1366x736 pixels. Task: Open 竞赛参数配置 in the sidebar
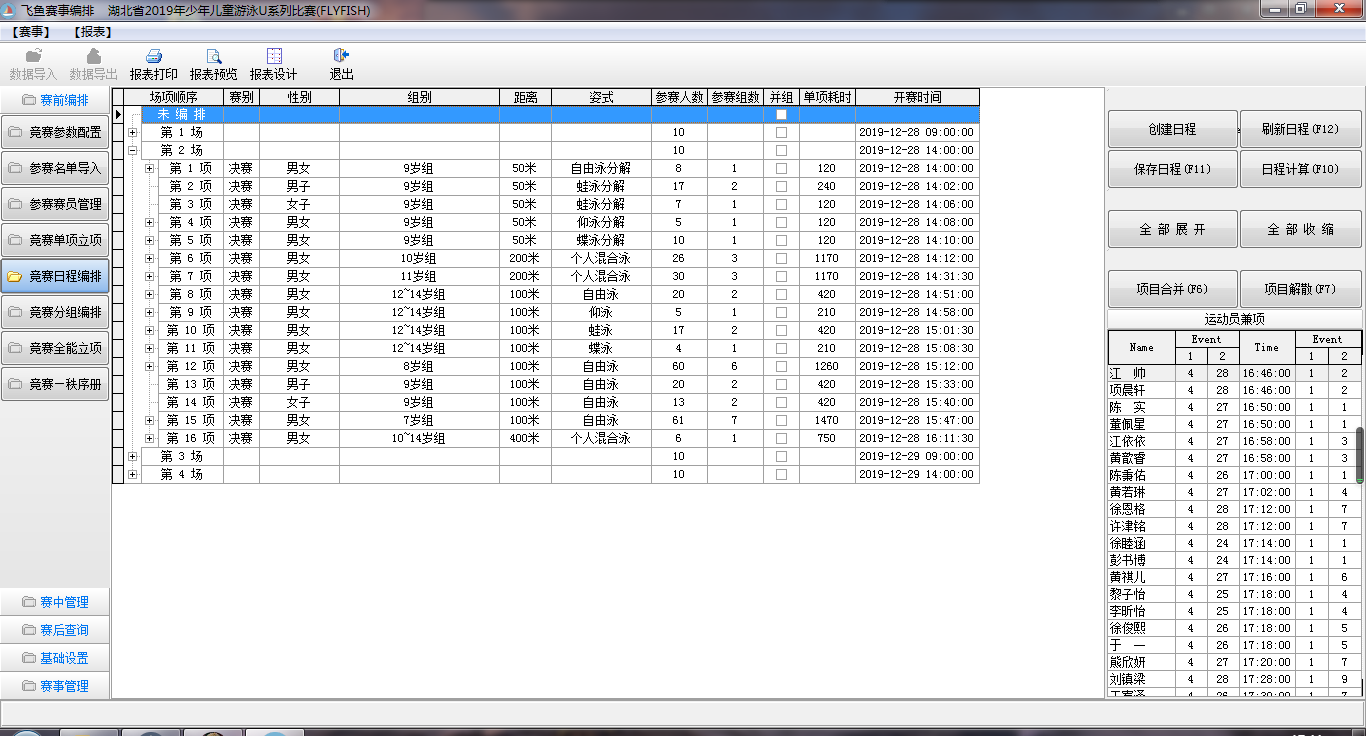[55, 132]
